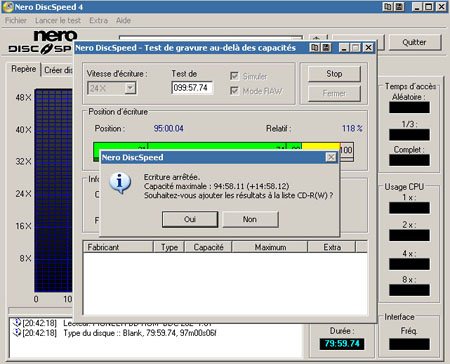
Task: Click Oui in the Nero DiscSpeed message
Action: click(190, 219)
